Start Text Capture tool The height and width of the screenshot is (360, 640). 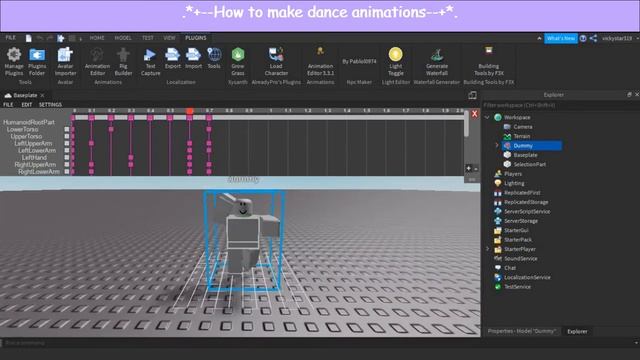coord(150,62)
